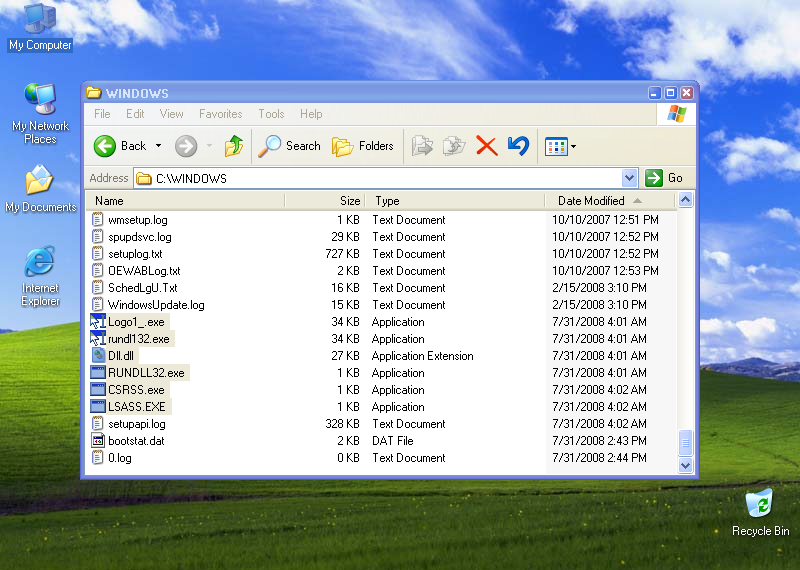The image size is (800, 570).
Task: Click the '10/10/2007 12:53 PM' date
Action: click(x=606, y=270)
